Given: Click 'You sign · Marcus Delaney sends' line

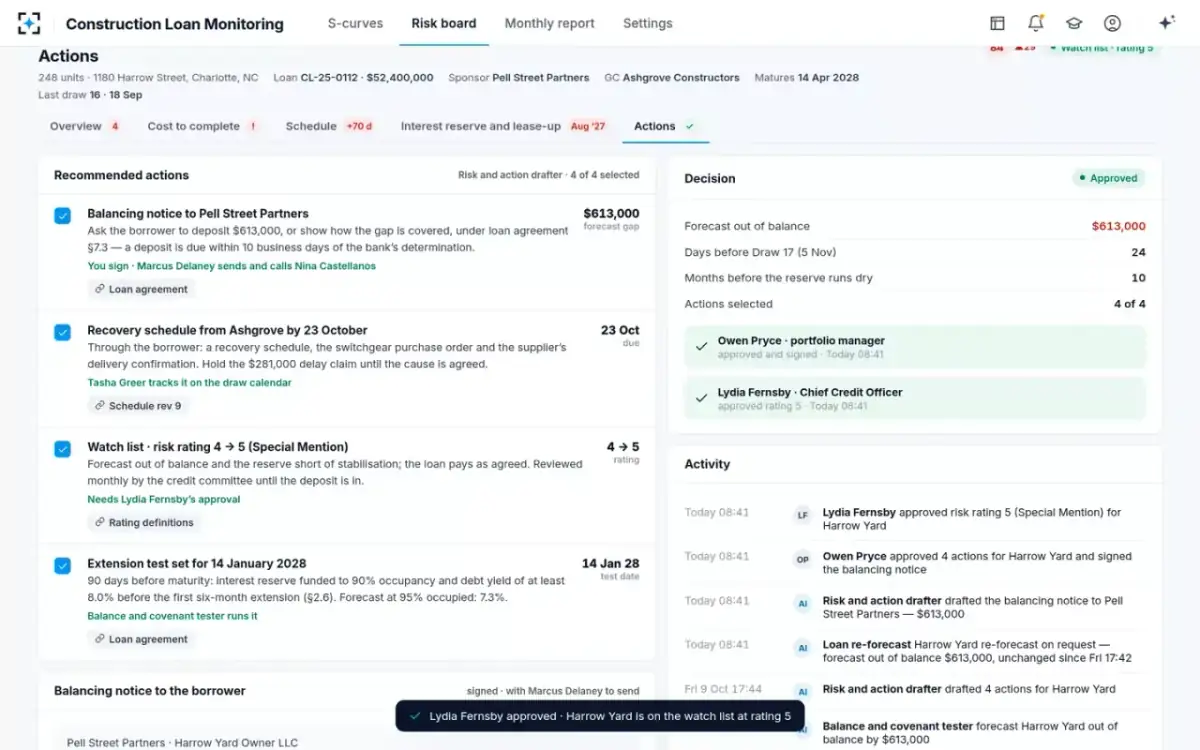Looking at the screenshot, I should point(231,266).
